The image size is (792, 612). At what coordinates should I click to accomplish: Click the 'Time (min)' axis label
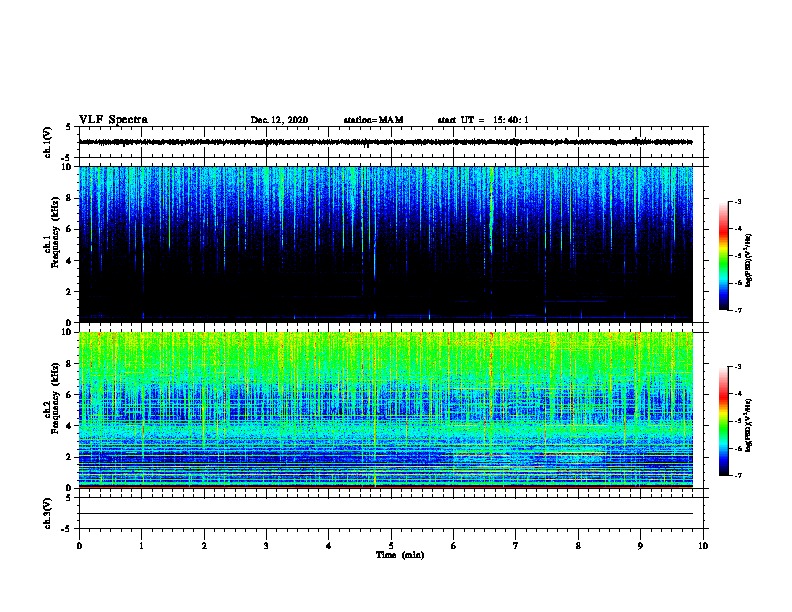400,555
